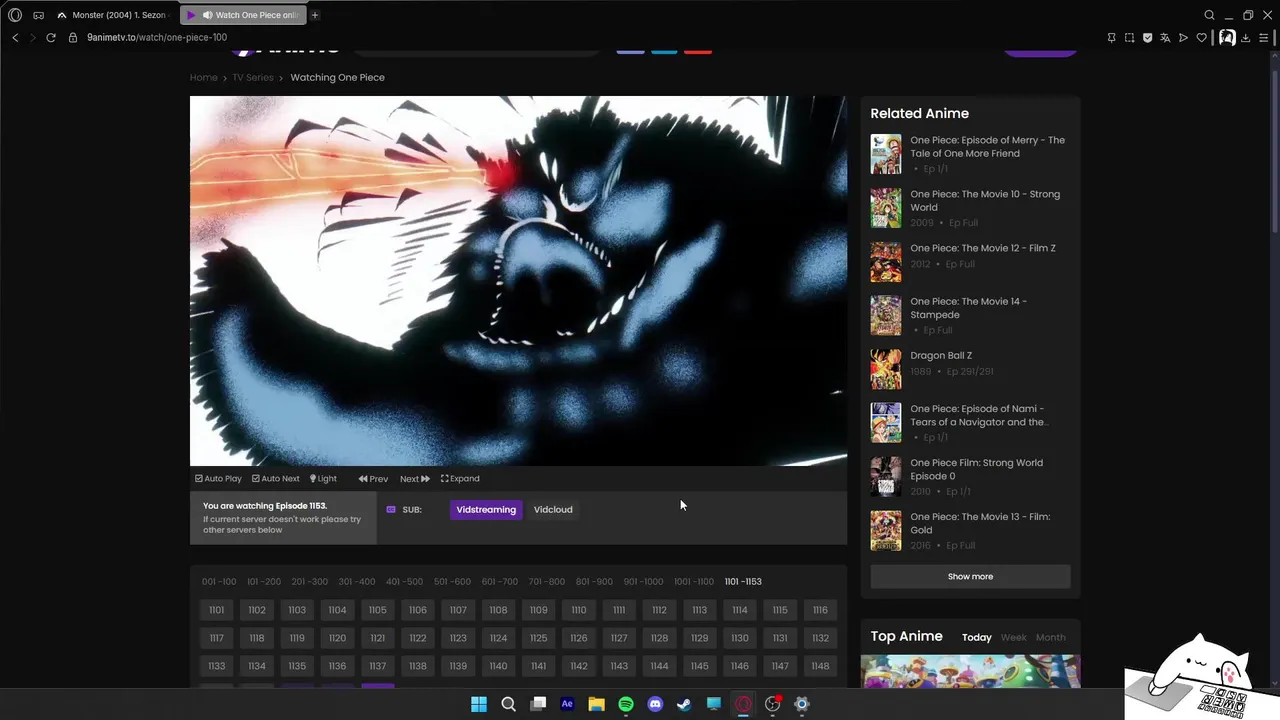The height and width of the screenshot is (720, 1280).
Task: Expand the video player via Expand
Action: point(460,478)
